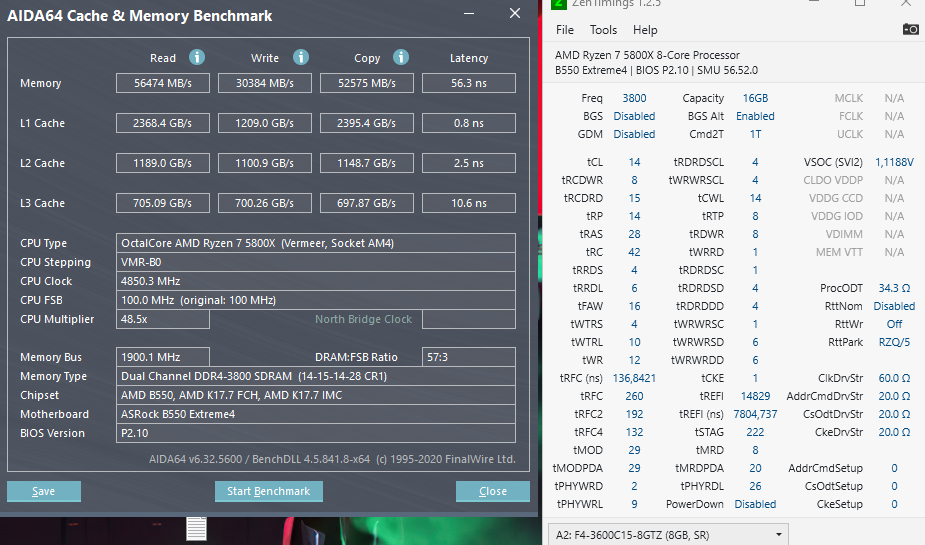
Task: Minimize the AIDA64 benchmark window
Action: click(x=469, y=13)
